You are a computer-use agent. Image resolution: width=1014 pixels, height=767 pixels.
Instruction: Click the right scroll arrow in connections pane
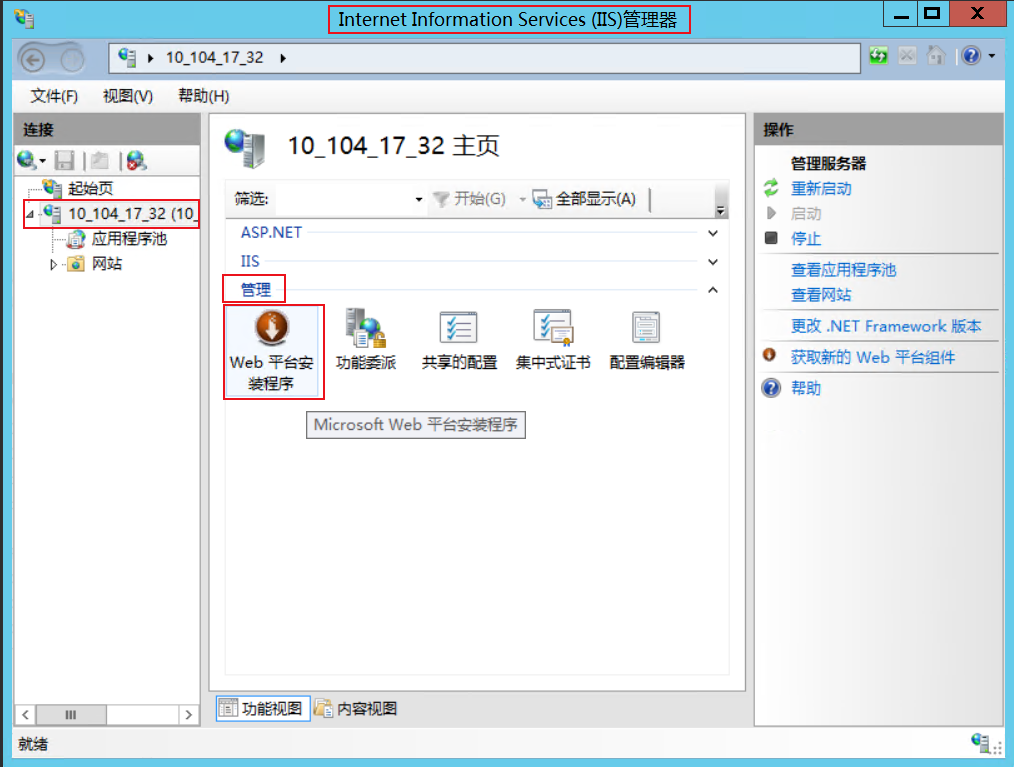(x=188, y=715)
